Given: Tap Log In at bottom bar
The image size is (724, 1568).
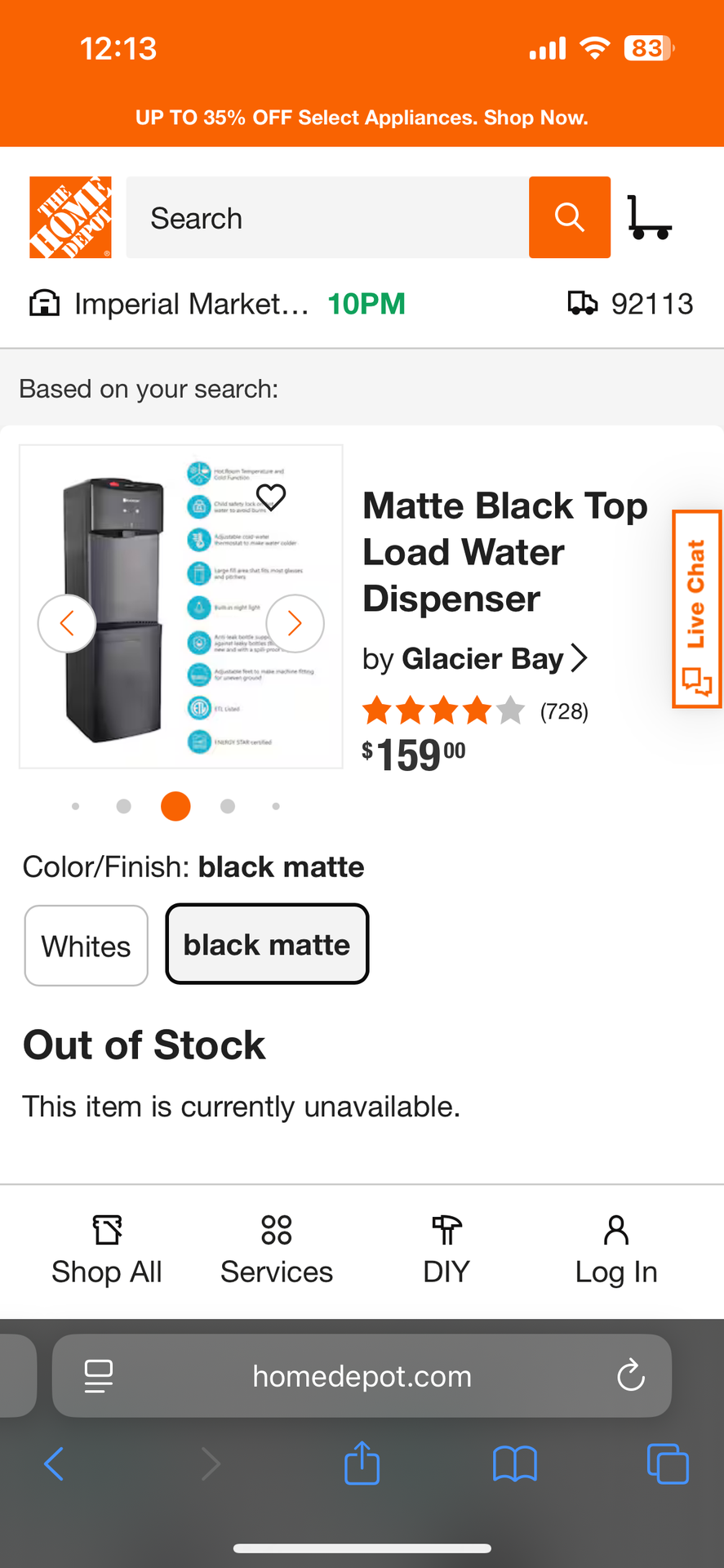Looking at the screenshot, I should (615, 1250).
